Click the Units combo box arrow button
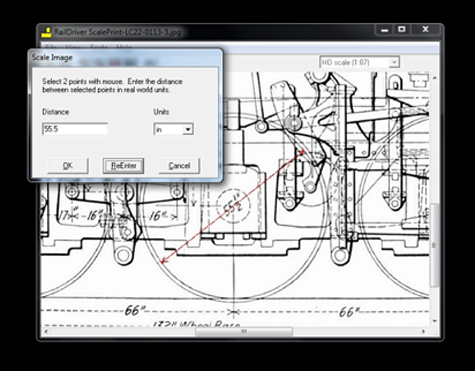475x371 pixels. click(x=188, y=129)
